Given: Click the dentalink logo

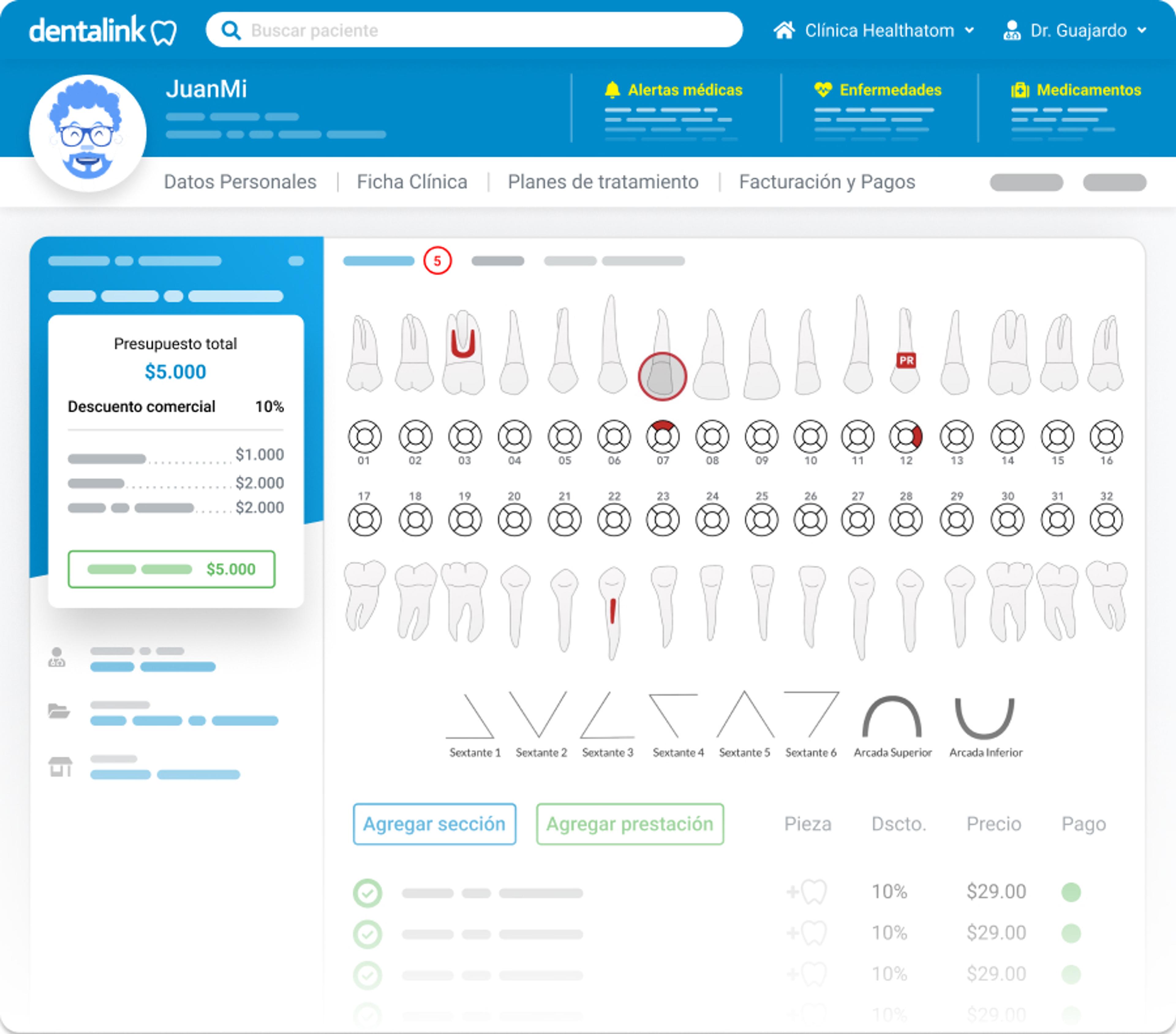Looking at the screenshot, I should click(x=103, y=30).
